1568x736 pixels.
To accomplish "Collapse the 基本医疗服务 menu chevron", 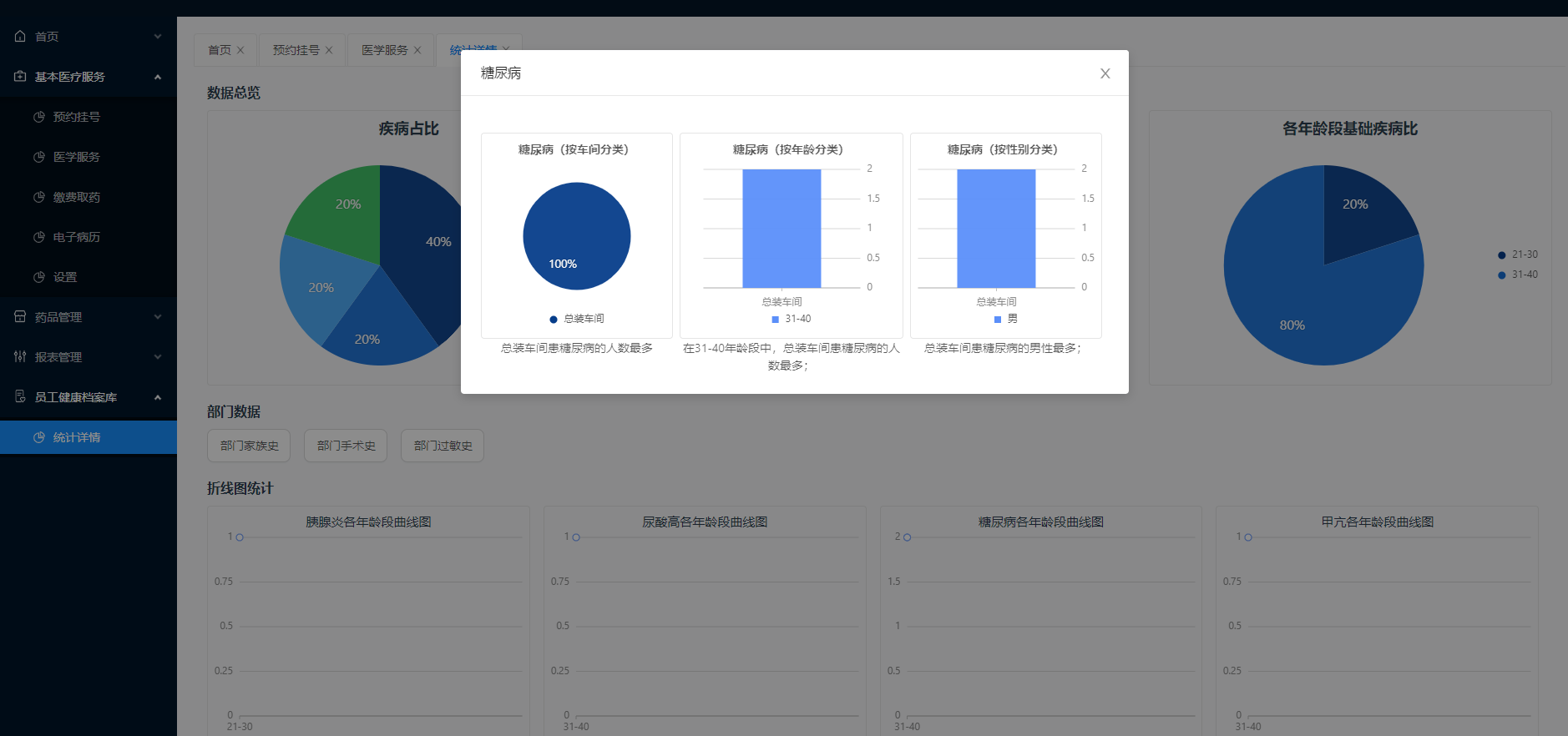I will pos(158,77).
